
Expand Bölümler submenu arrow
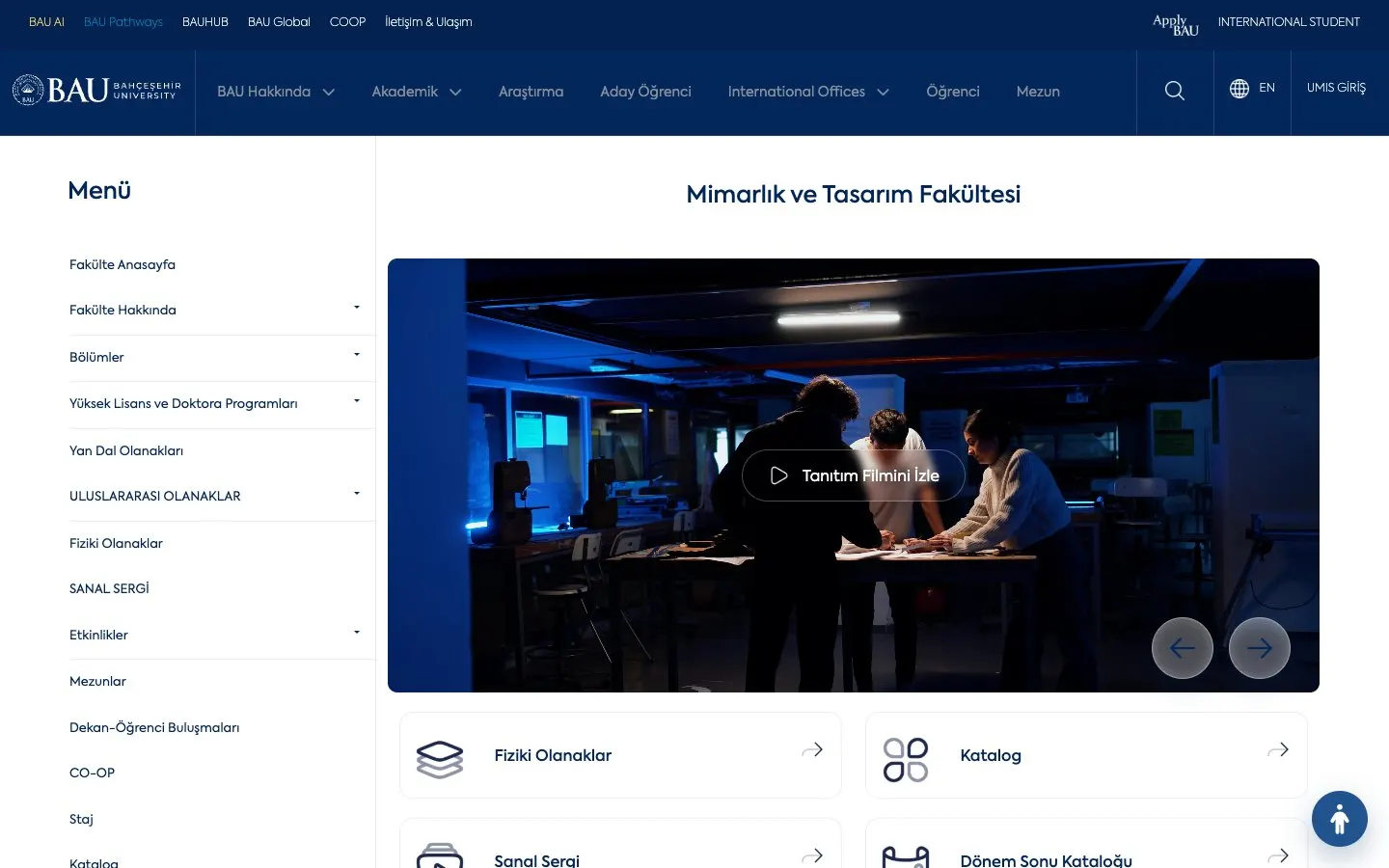click(x=357, y=355)
